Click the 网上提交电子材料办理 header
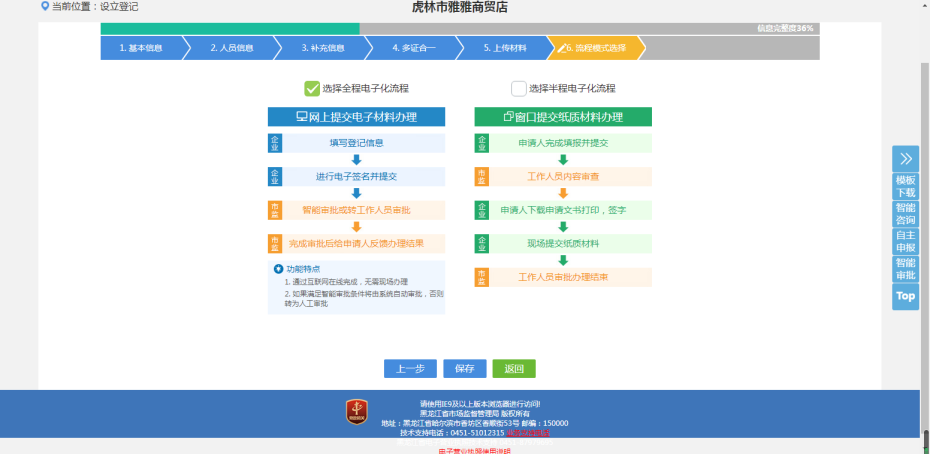930x455 pixels. pos(356,117)
